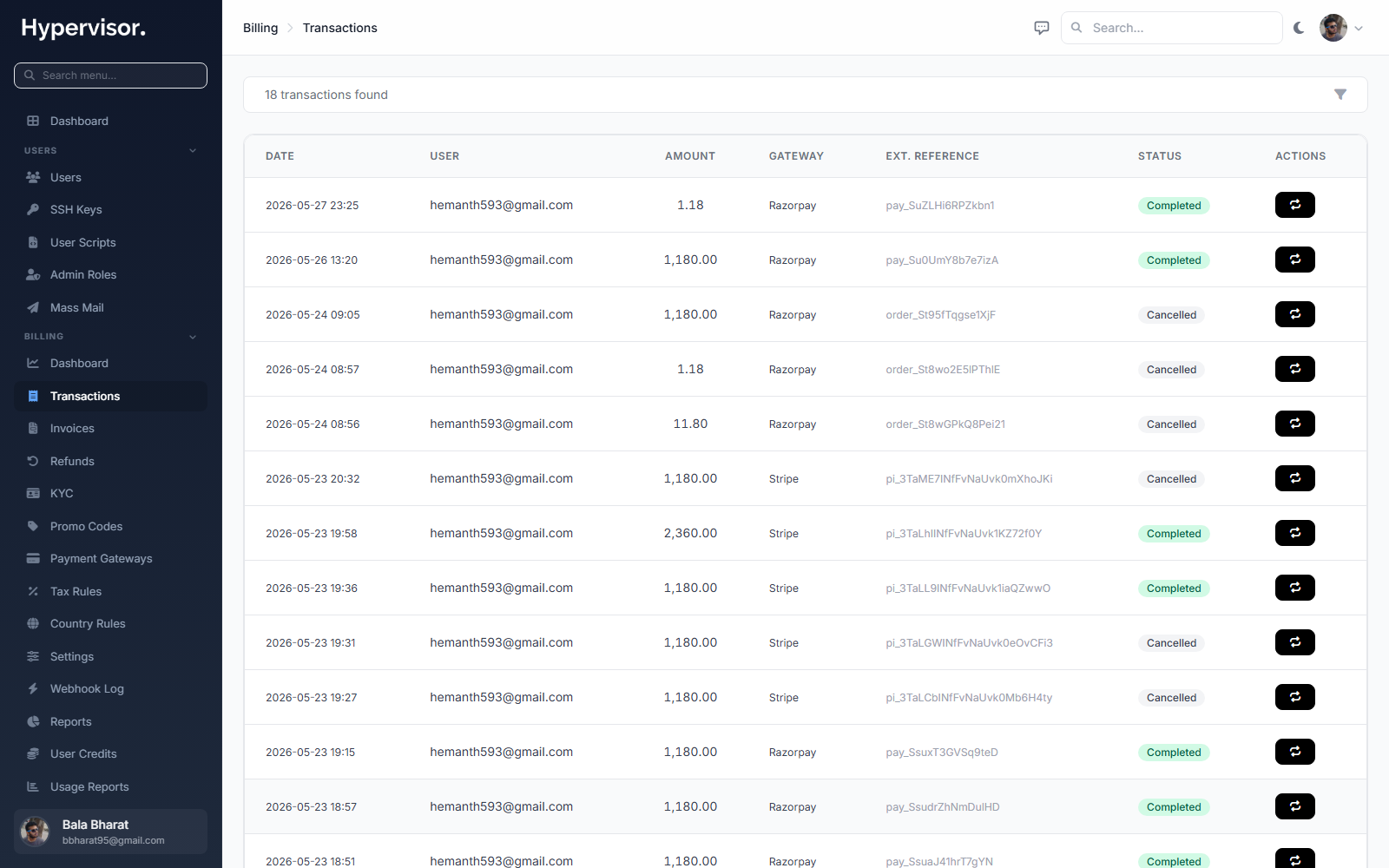Open Tax Rules settings
The image size is (1389, 868).
pos(110,591)
